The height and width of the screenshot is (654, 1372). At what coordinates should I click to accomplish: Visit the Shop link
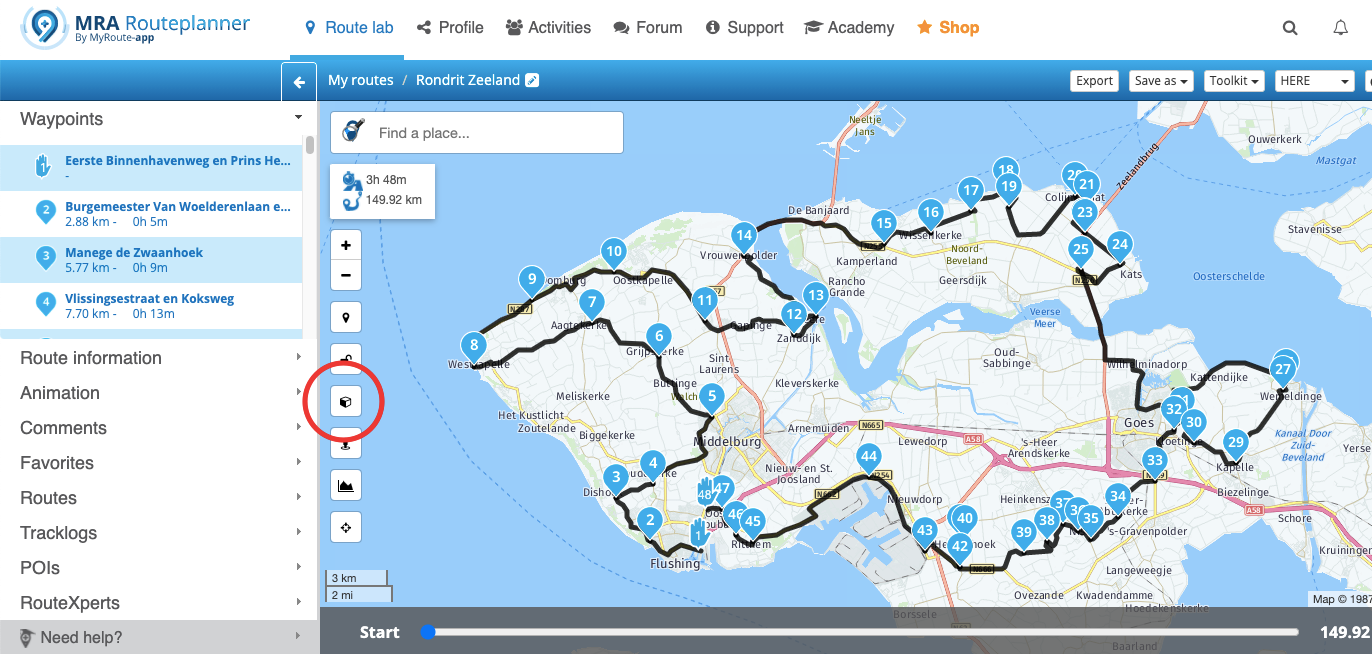point(948,28)
